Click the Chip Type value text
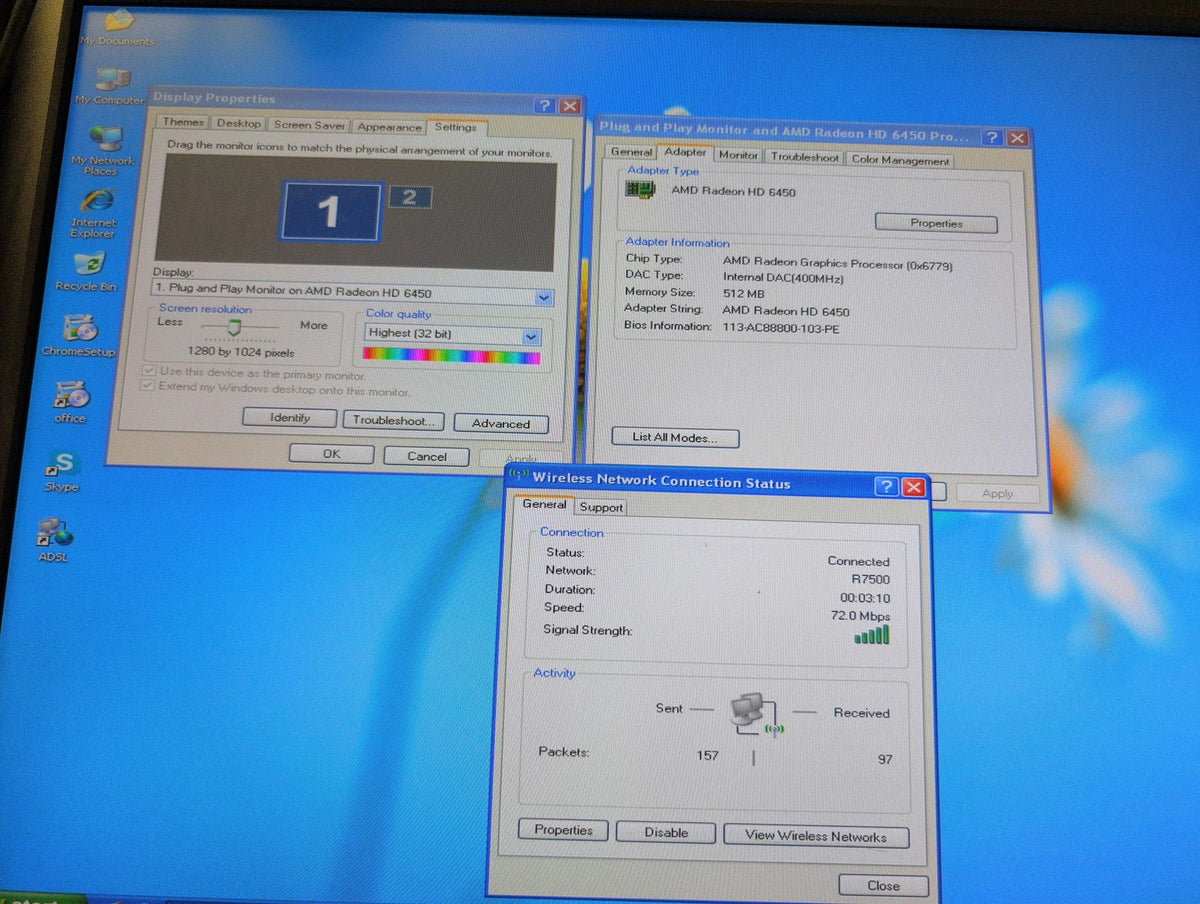 (838, 264)
